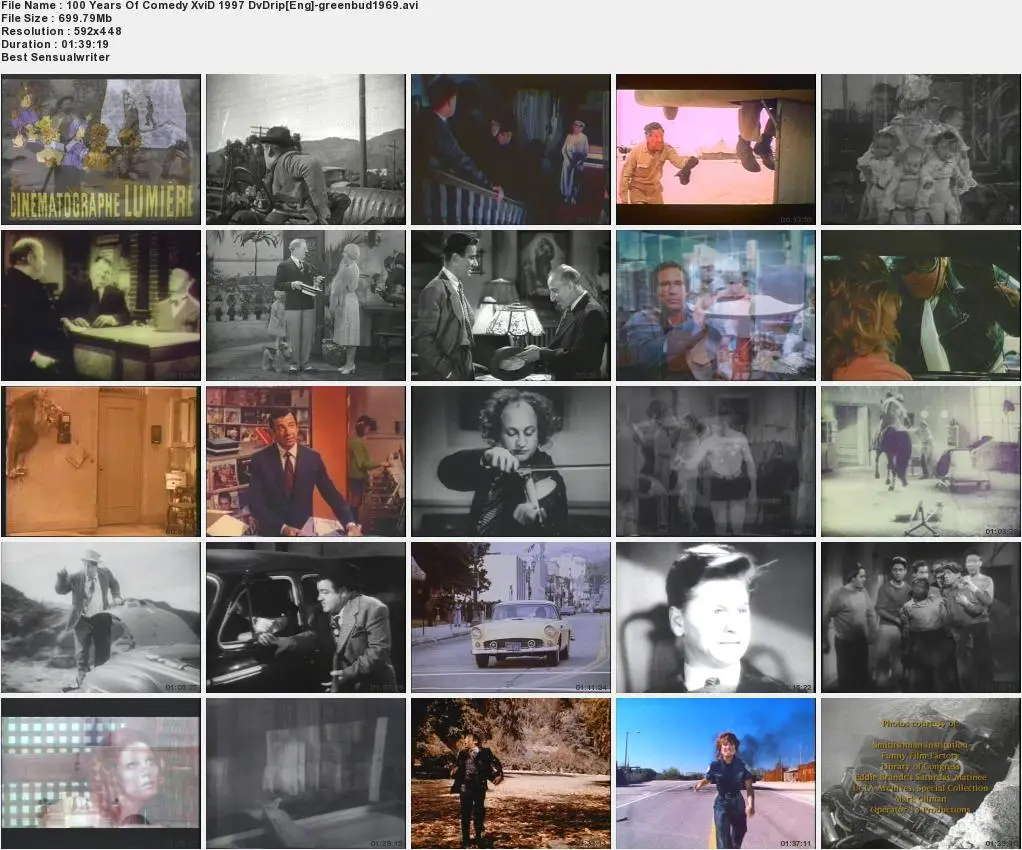Select thumbnail of masked figure in green goggles
1022x850 pixels.
920,305
